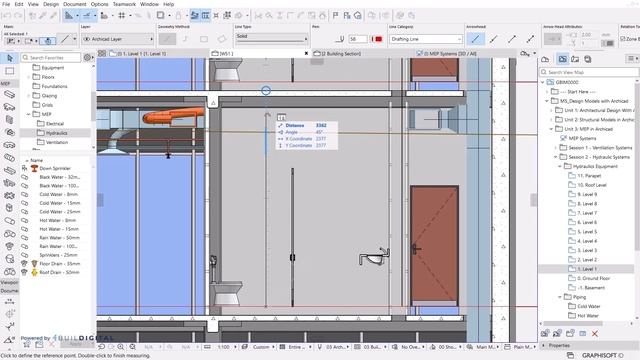Expand the Properties section in Navigator
Image resolution: width=640 pixels, height=360 pixels.
[x=543, y=345]
